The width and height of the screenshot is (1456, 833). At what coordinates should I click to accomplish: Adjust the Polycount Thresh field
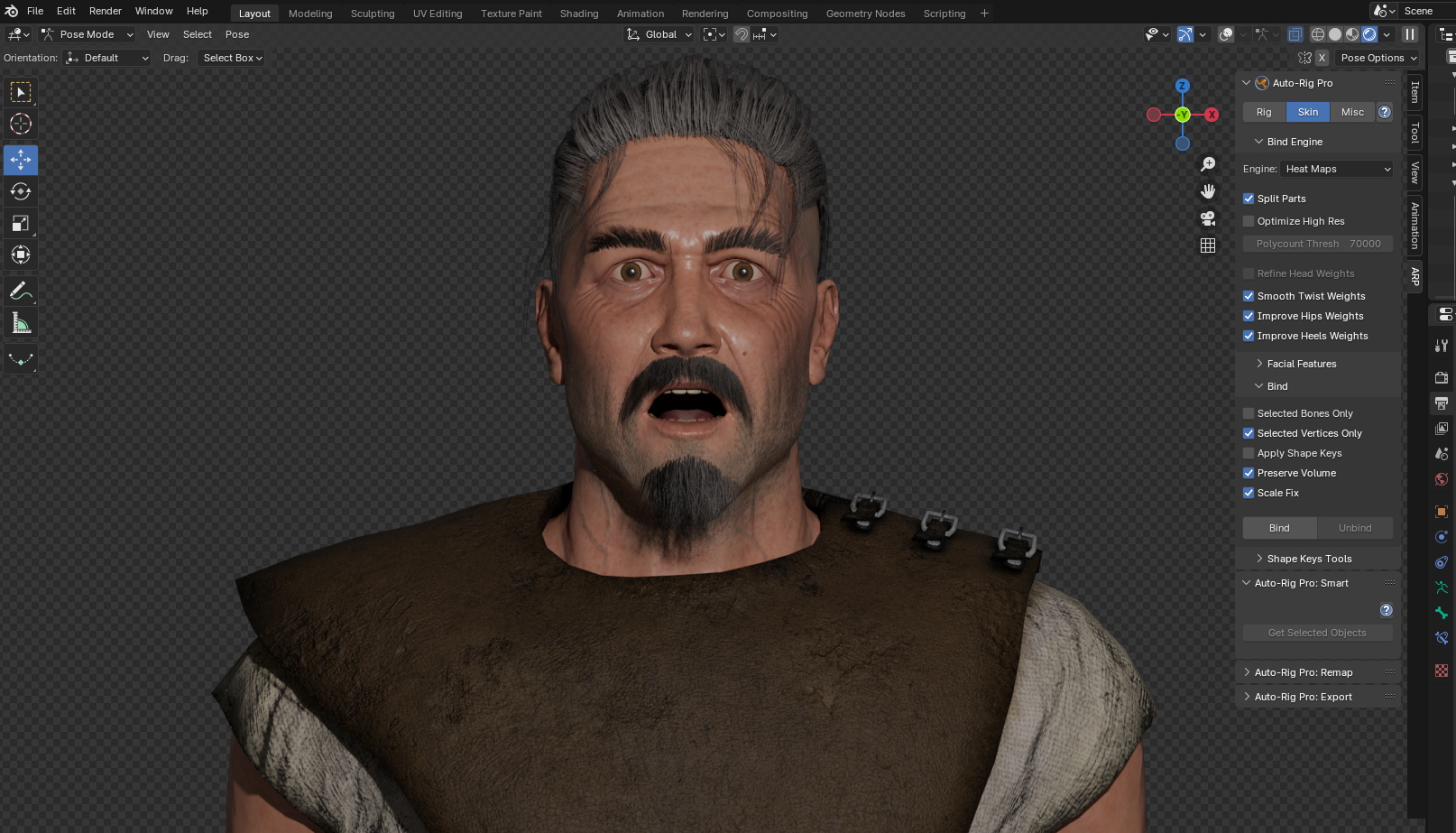pos(1317,244)
